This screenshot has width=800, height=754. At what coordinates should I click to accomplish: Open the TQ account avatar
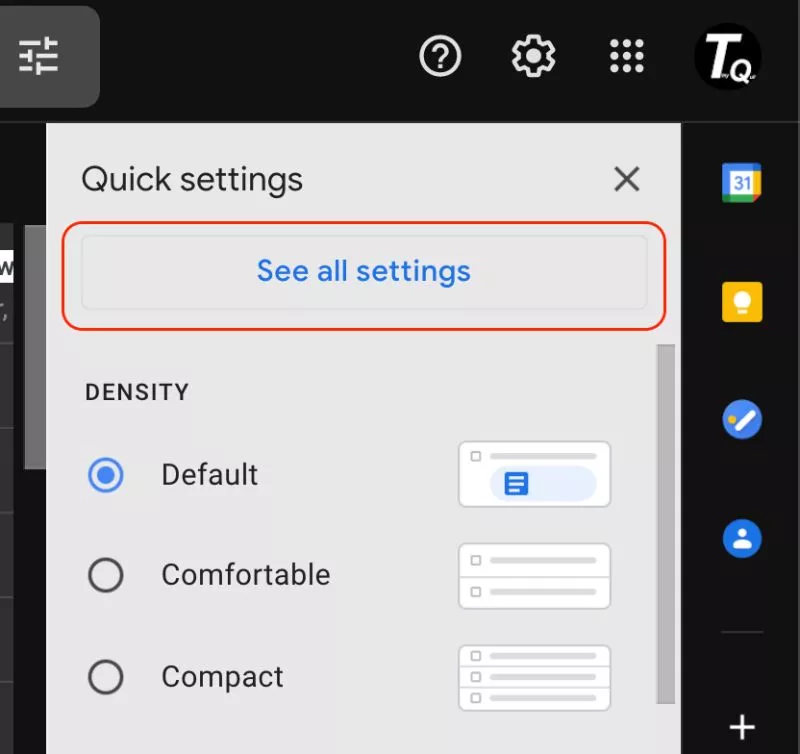(x=728, y=56)
